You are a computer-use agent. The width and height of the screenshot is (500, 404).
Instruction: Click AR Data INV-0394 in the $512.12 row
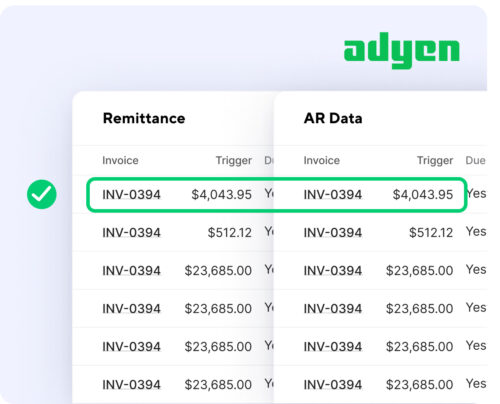point(333,233)
